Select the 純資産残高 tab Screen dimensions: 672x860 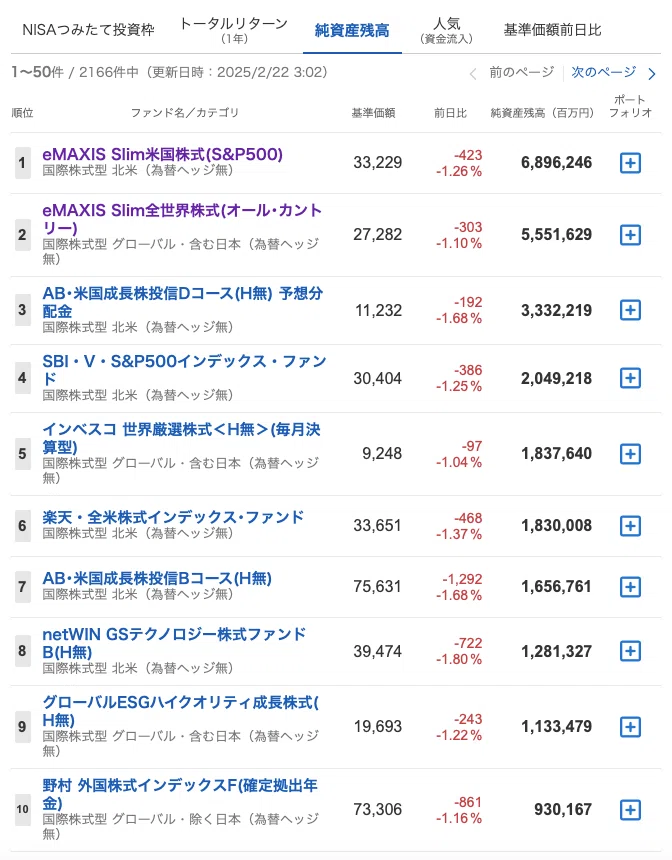(x=352, y=30)
